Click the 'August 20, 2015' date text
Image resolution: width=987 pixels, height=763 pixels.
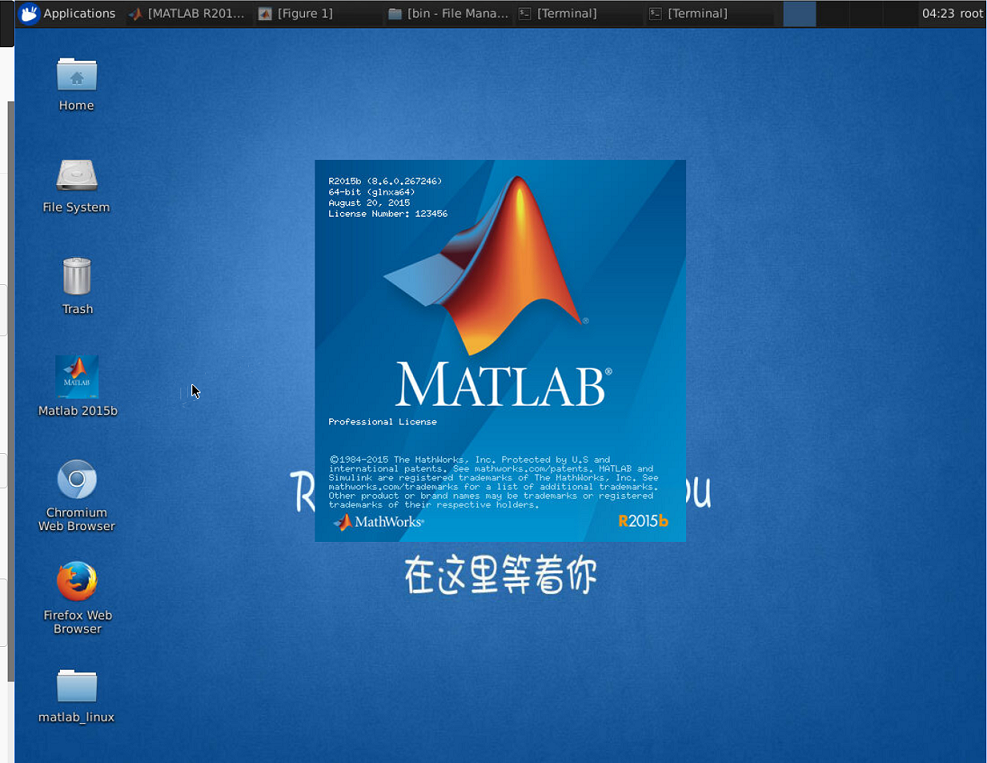[369, 203]
